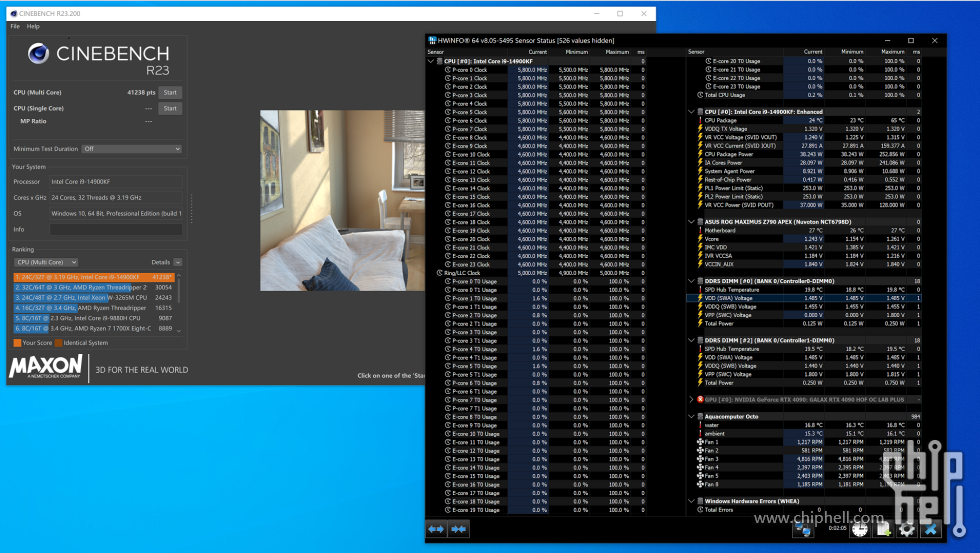Image resolution: width=980 pixels, height=553 pixels.
Task: Select ranking entry AMD Ryzen Threadripper 30054
Action: pyautogui.click(x=94, y=287)
